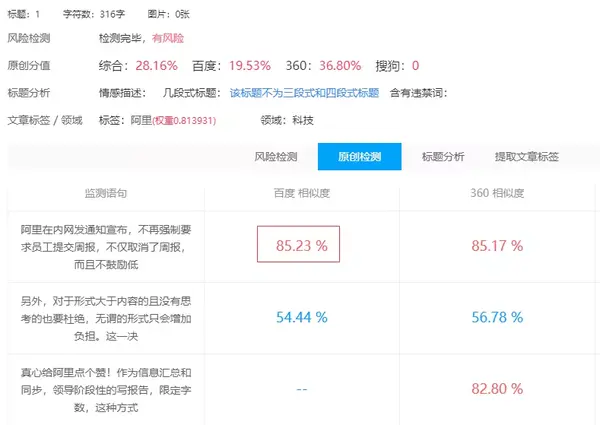Click the 阿里 tag weight 0.813931
Screen dimensions: 600x425
(184, 121)
